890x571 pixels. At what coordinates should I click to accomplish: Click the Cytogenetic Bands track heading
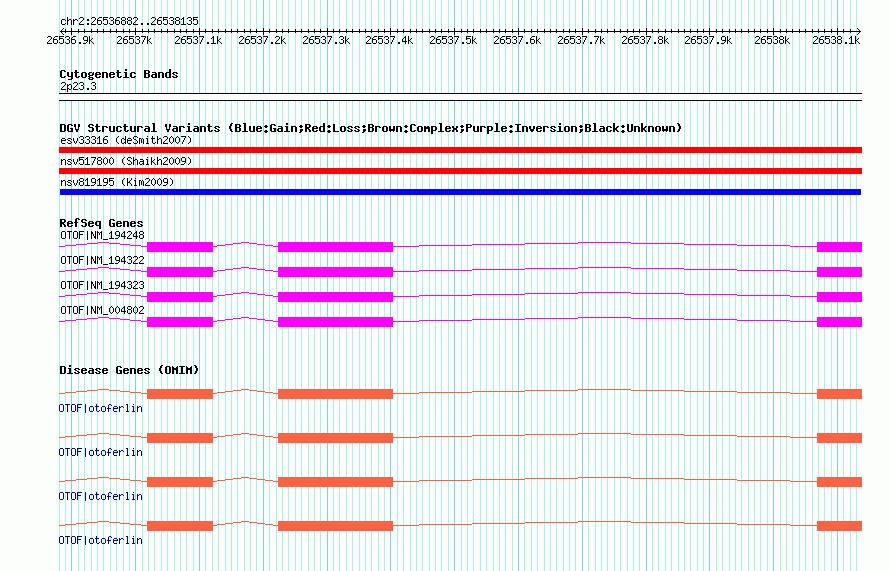(x=119, y=74)
